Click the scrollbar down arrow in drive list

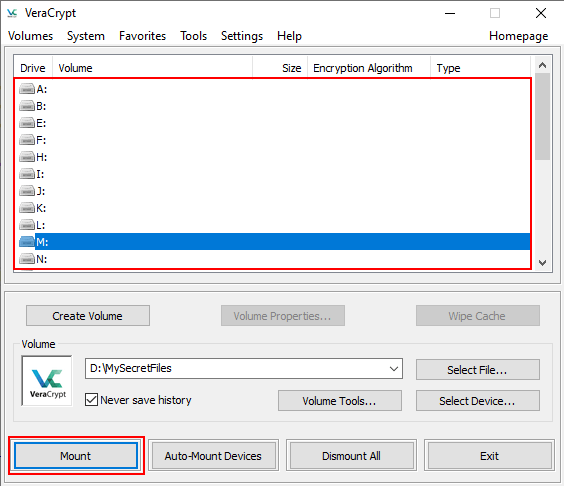(542, 263)
